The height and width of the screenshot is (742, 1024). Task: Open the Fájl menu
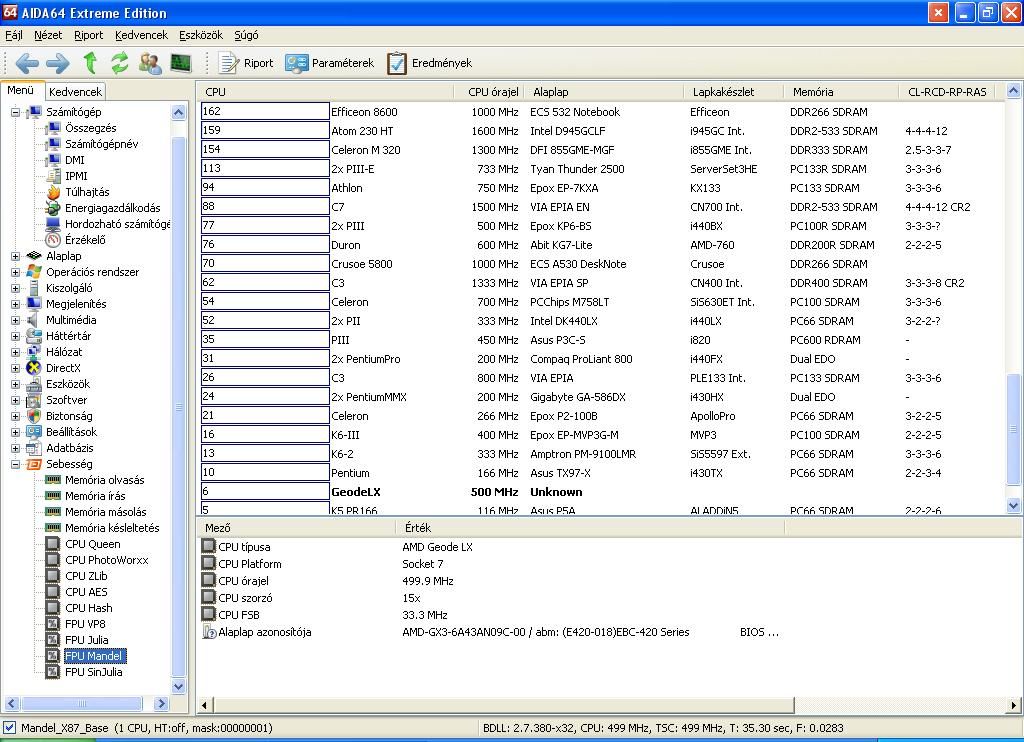(14, 35)
